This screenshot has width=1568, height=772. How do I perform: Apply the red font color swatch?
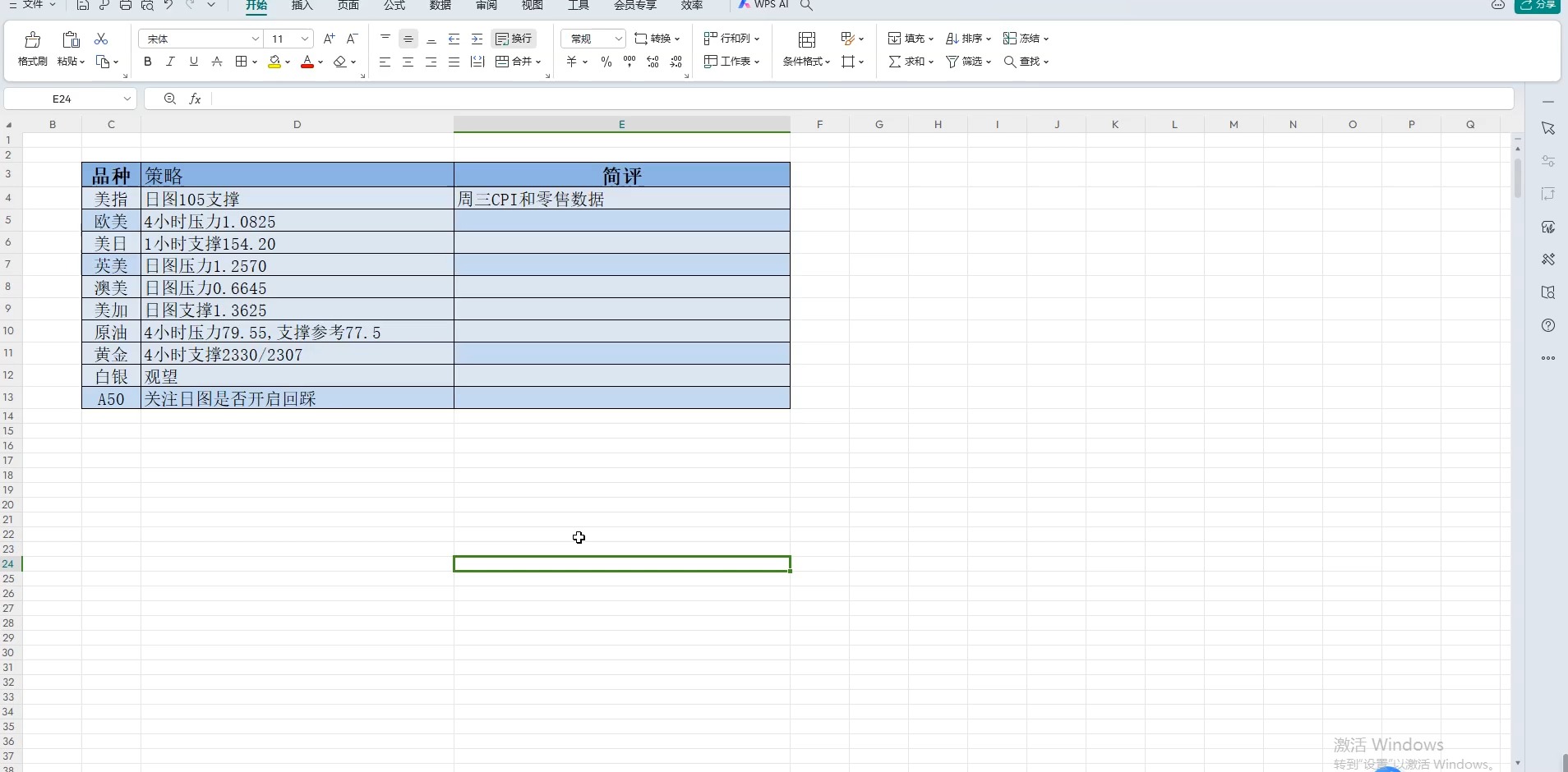click(307, 62)
